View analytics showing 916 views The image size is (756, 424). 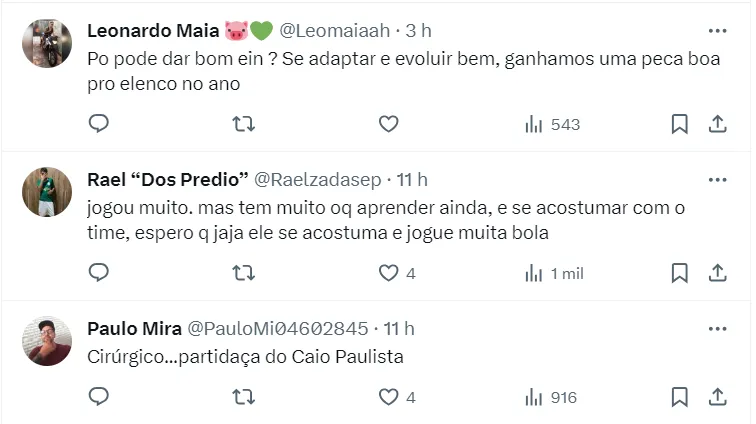click(551, 397)
